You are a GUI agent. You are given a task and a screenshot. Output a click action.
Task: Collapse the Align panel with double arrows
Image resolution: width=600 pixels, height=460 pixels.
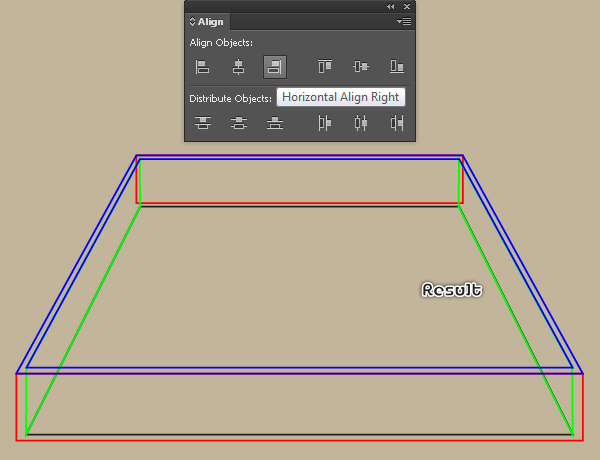tap(390, 7)
